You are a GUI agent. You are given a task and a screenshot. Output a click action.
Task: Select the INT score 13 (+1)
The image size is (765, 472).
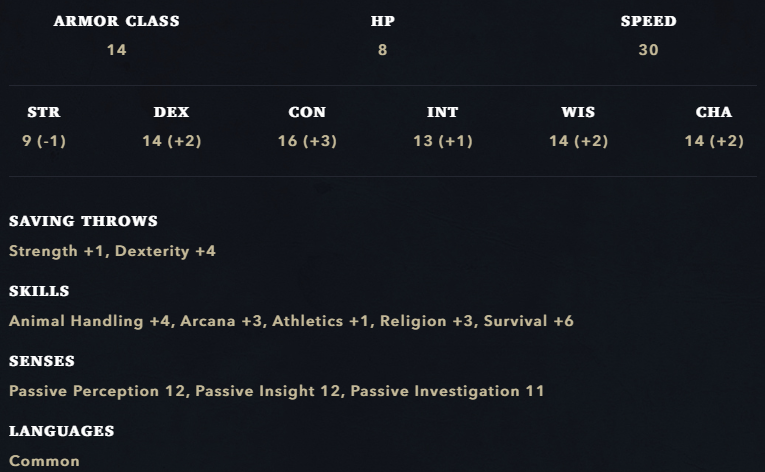(x=443, y=141)
